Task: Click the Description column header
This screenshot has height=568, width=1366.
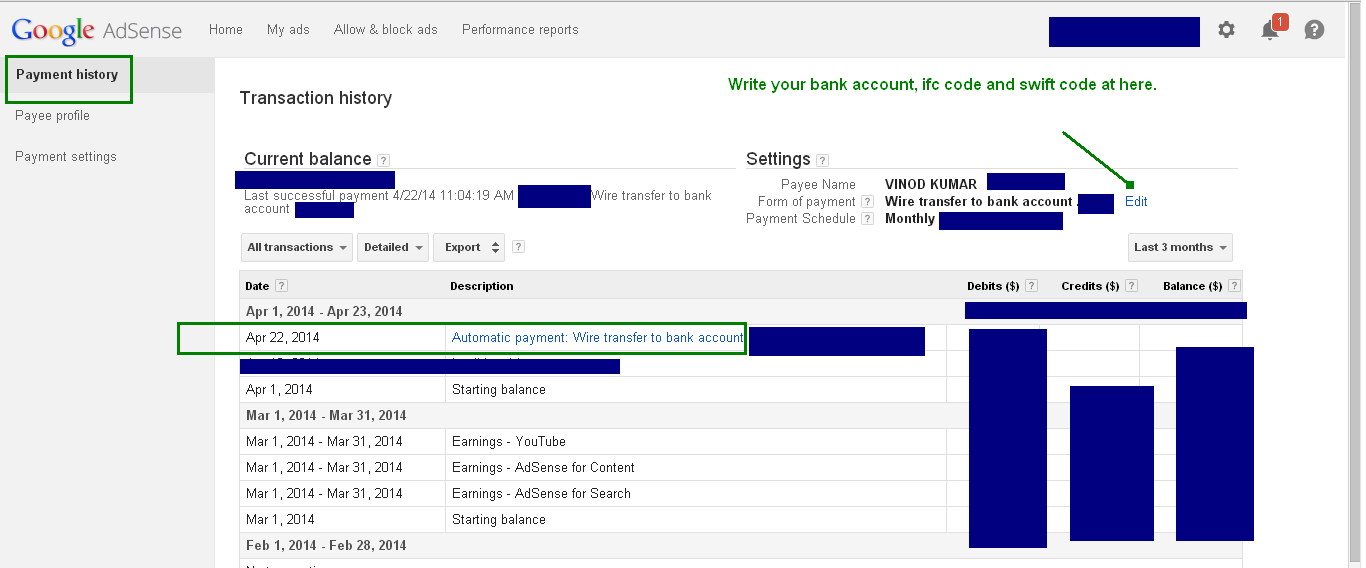Action: coord(482,286)
